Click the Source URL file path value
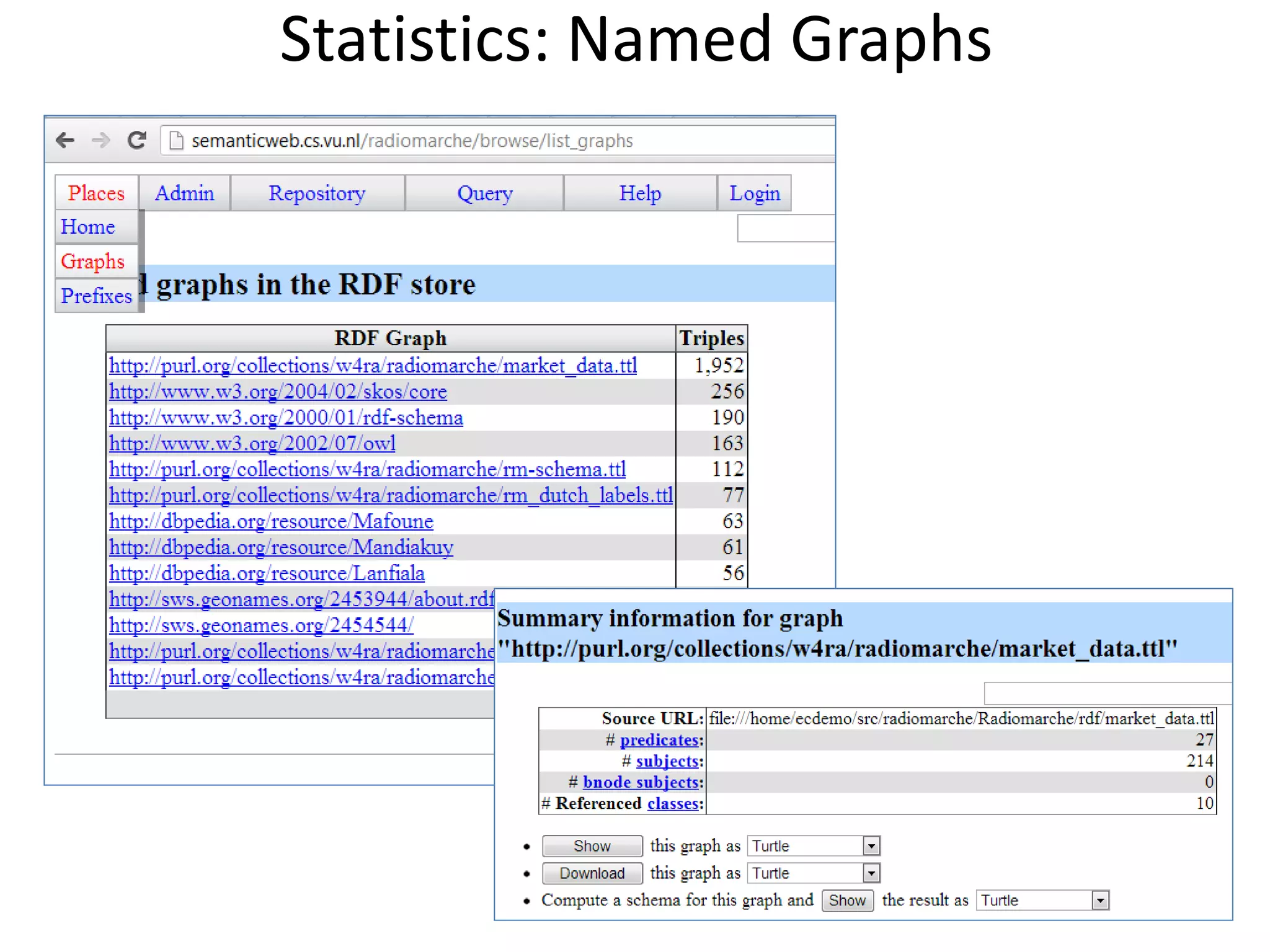The height and width of the screenshot is (952, 1270). tap(961, 718)
